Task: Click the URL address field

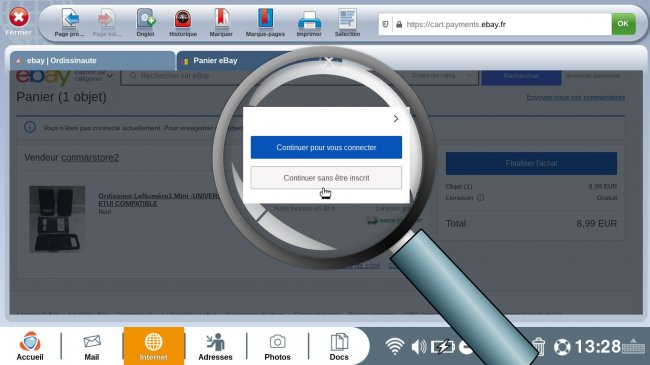Action: click(495, 24)
